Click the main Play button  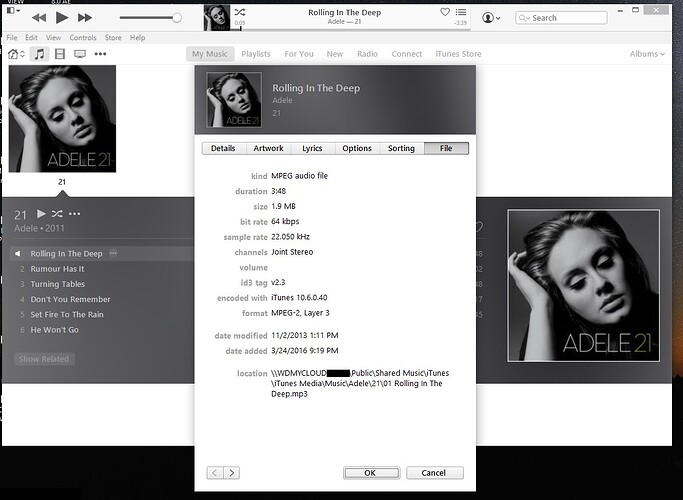coord(62,18)
